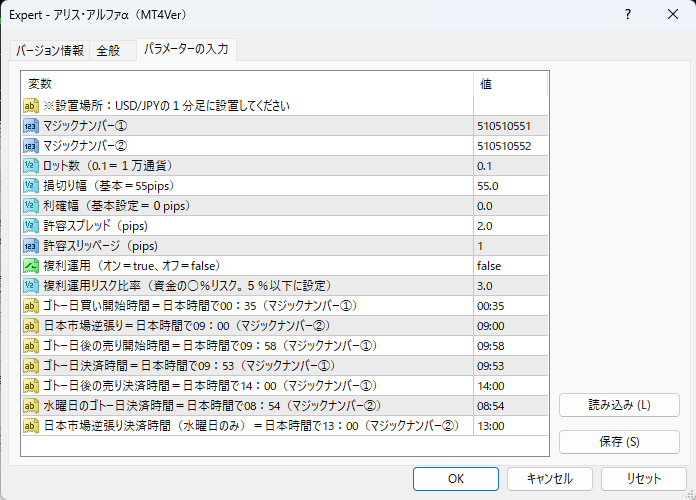Viewport: 696px width, 500px height.
Task: Select the パラメーターの入力 tab
Action: pyautogui.click(x=185, y=50)
